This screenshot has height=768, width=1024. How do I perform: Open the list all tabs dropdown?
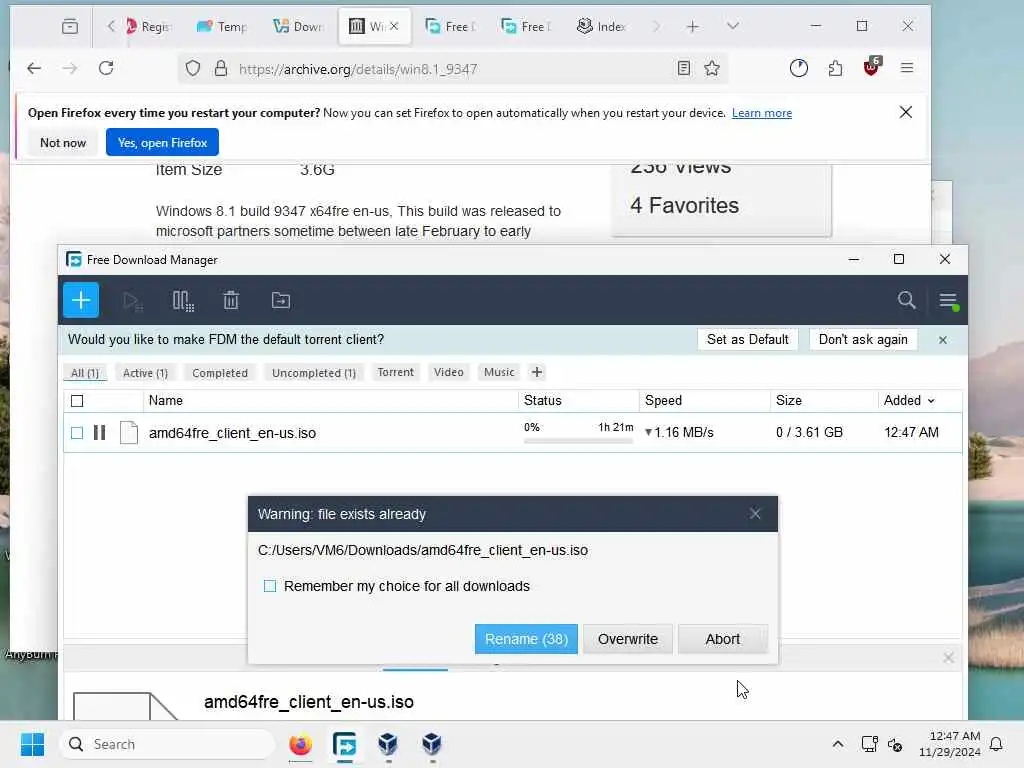coord(733,26)
